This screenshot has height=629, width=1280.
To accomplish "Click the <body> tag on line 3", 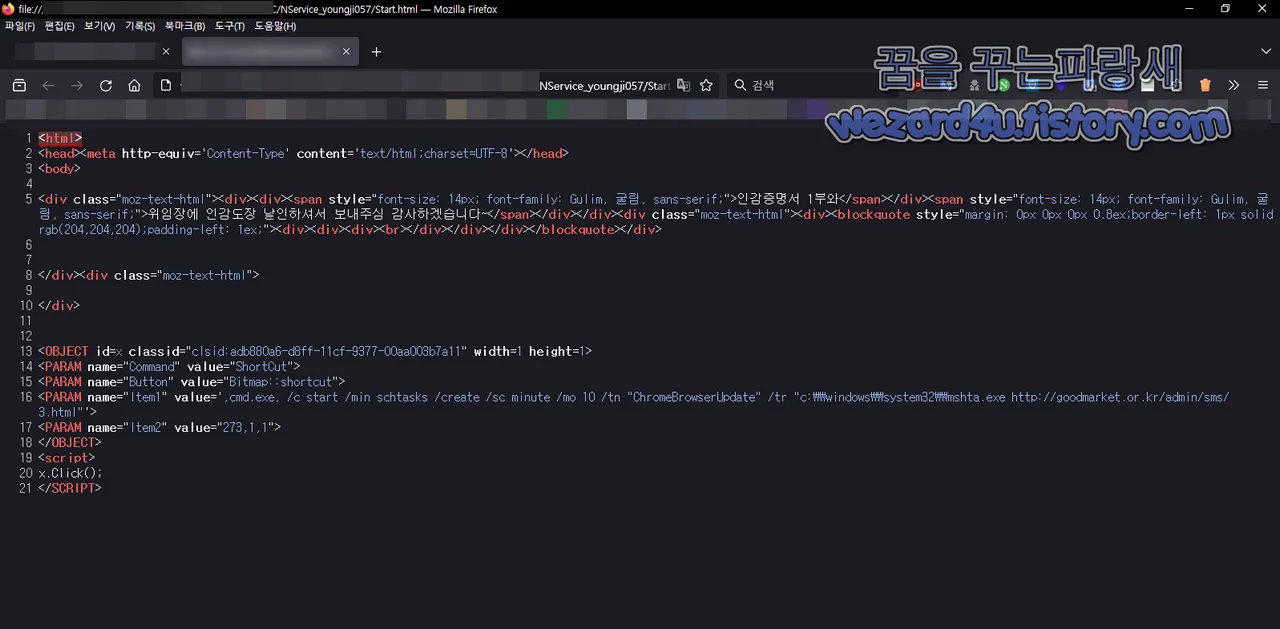I will tap(59, 168).
